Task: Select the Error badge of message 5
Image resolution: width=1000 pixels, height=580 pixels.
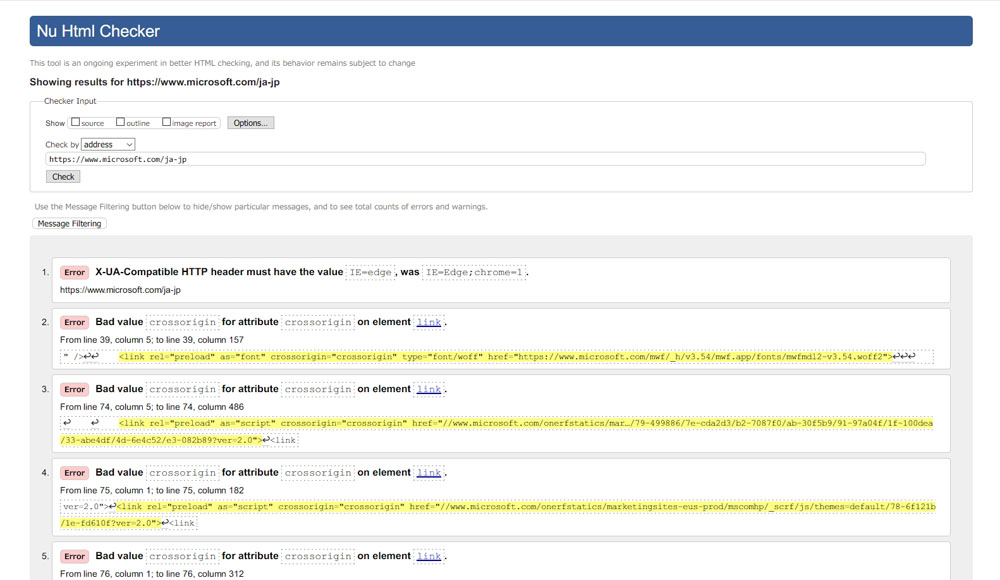Action: [x=75, y=556]
